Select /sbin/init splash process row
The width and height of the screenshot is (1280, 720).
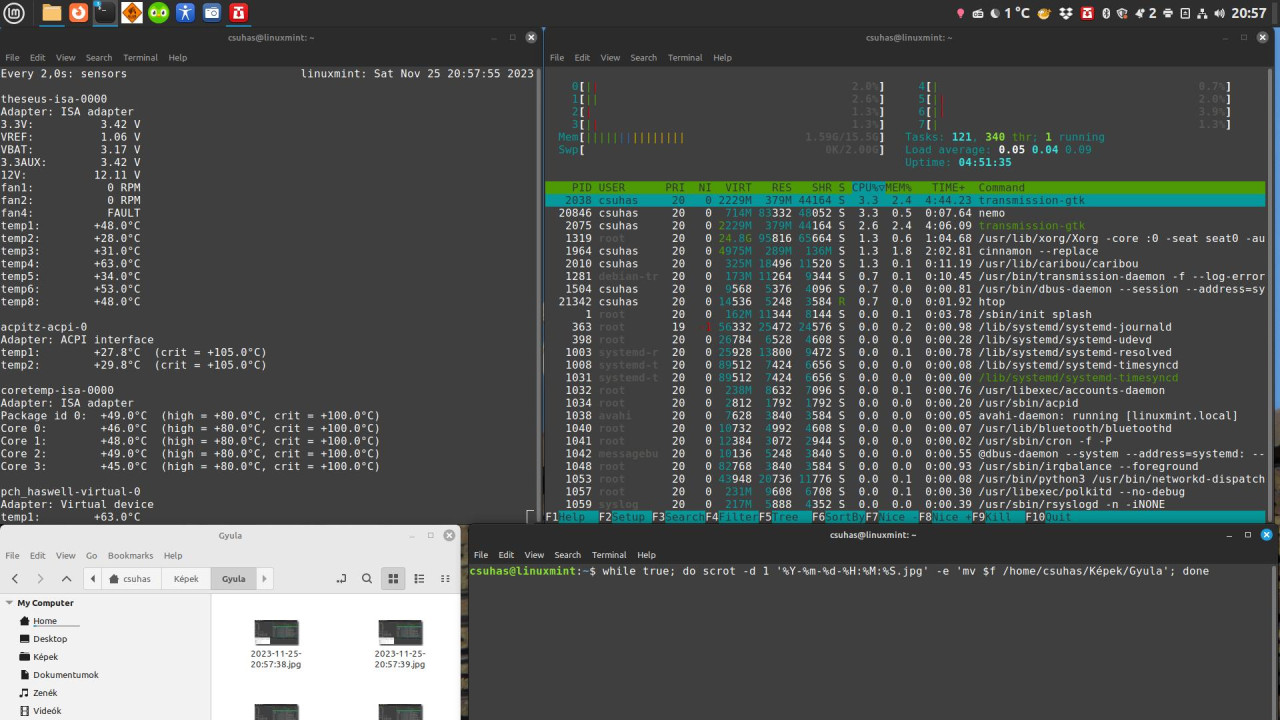[x=905, y=314]
